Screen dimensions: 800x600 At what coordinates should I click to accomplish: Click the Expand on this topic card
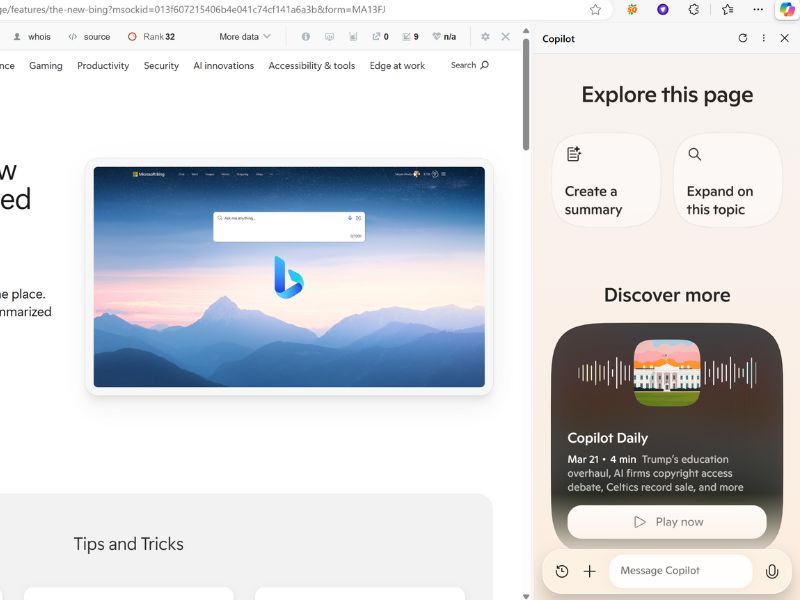pyautogui.click(x=728, y=180)
